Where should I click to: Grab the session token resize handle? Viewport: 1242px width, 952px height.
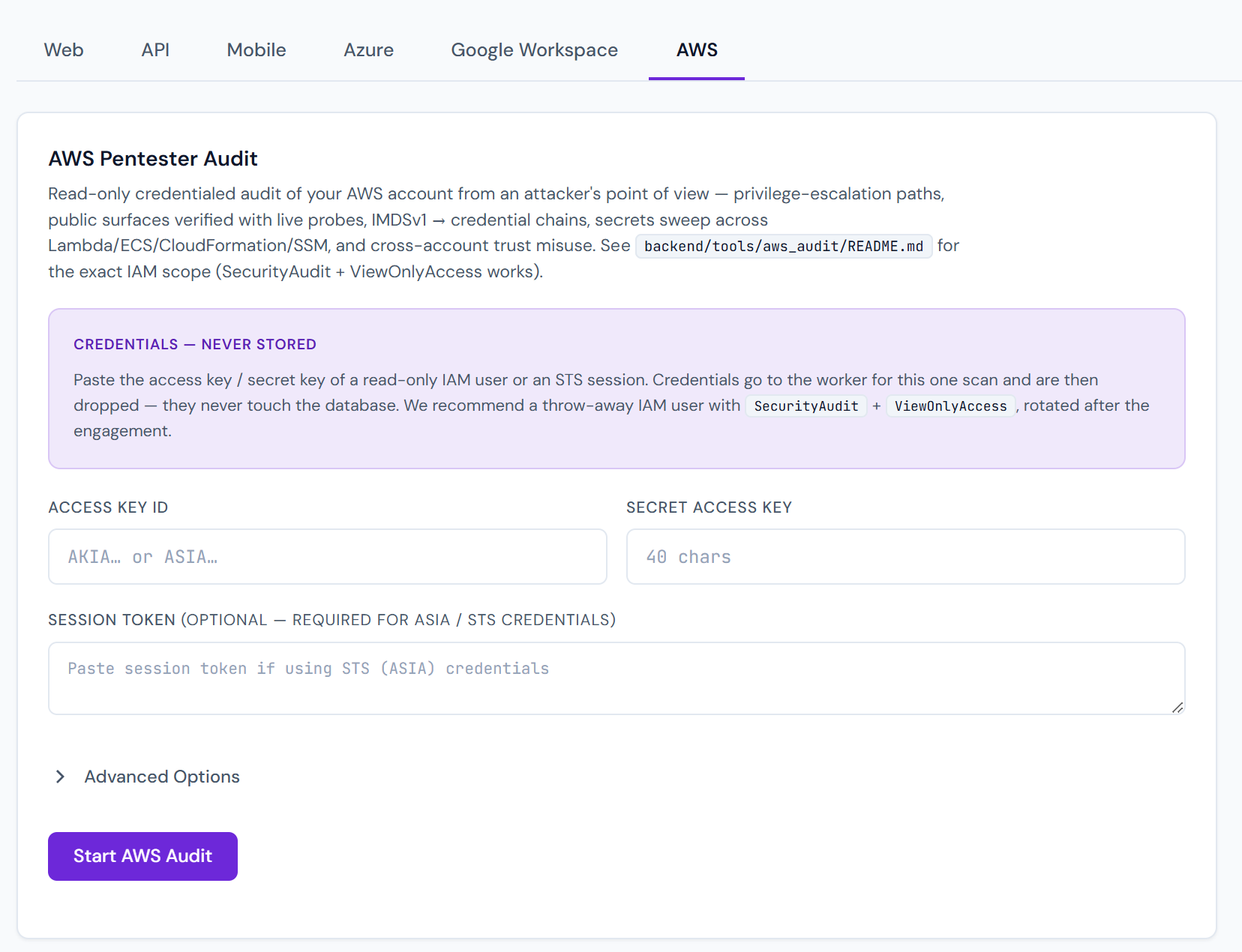1177,707
